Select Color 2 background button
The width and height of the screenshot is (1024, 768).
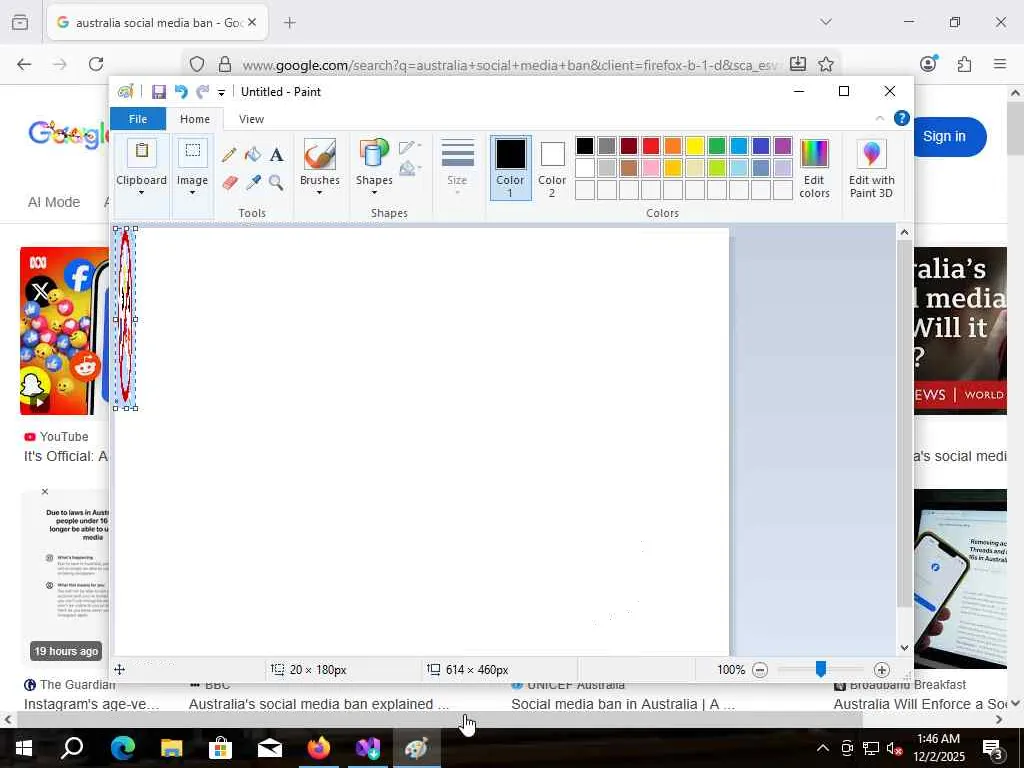coord(552,167)
